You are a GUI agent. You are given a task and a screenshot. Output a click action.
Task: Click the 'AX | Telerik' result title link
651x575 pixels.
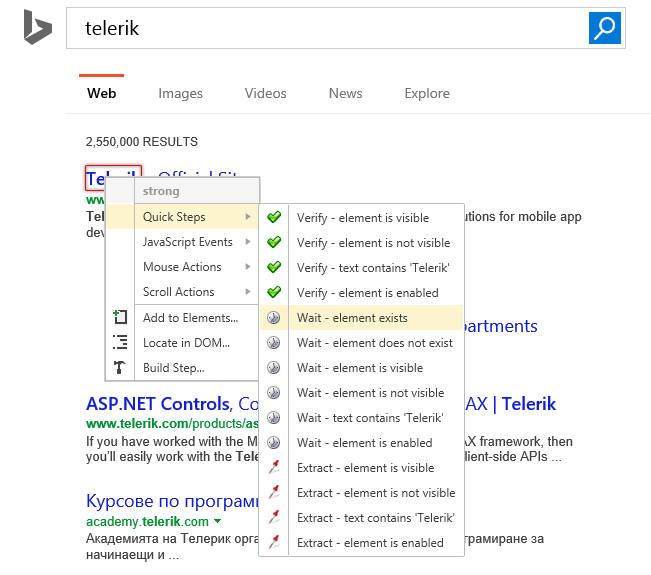point(511,403)
